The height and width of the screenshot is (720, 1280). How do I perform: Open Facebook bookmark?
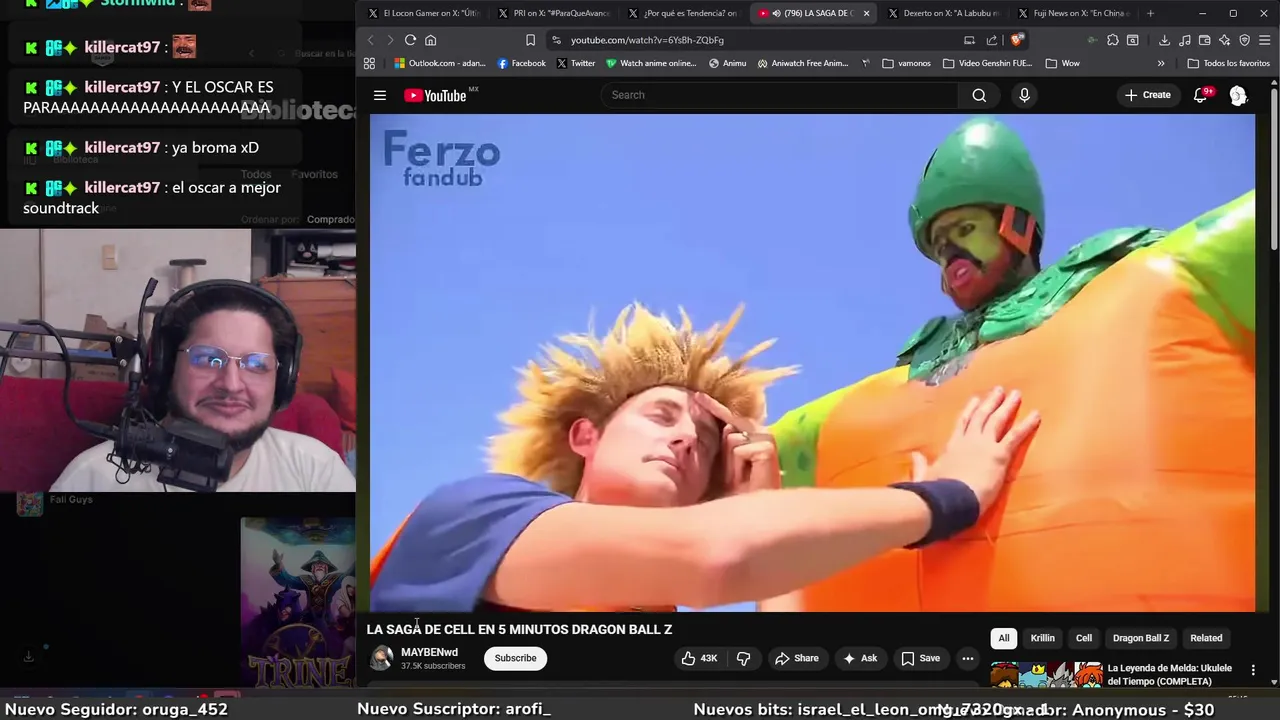(x=521, y=63)
